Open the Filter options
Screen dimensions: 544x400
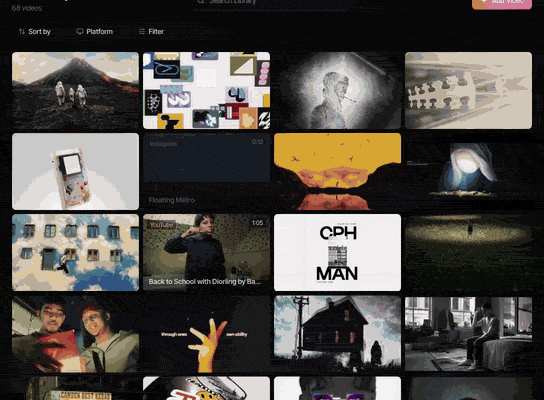[151, 32]
